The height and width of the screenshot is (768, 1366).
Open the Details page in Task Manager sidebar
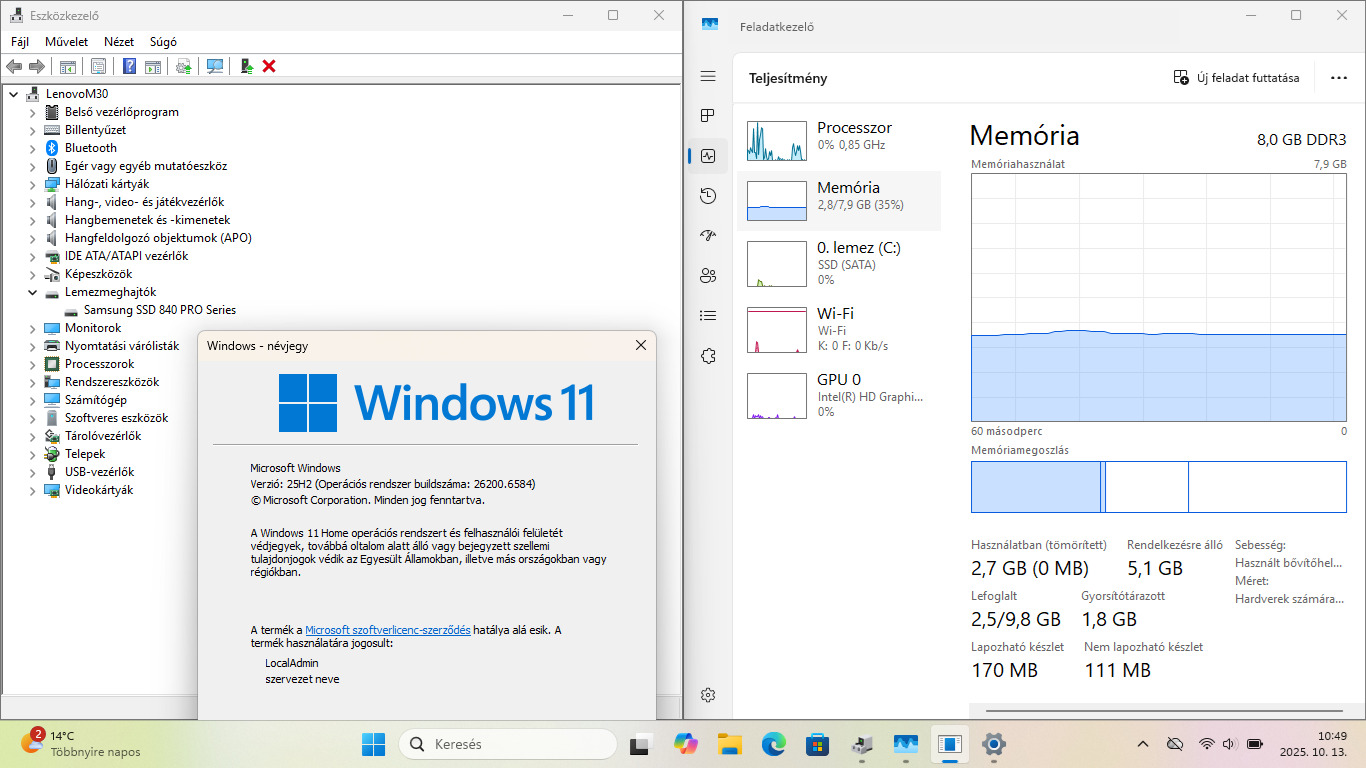click(708, 316)
